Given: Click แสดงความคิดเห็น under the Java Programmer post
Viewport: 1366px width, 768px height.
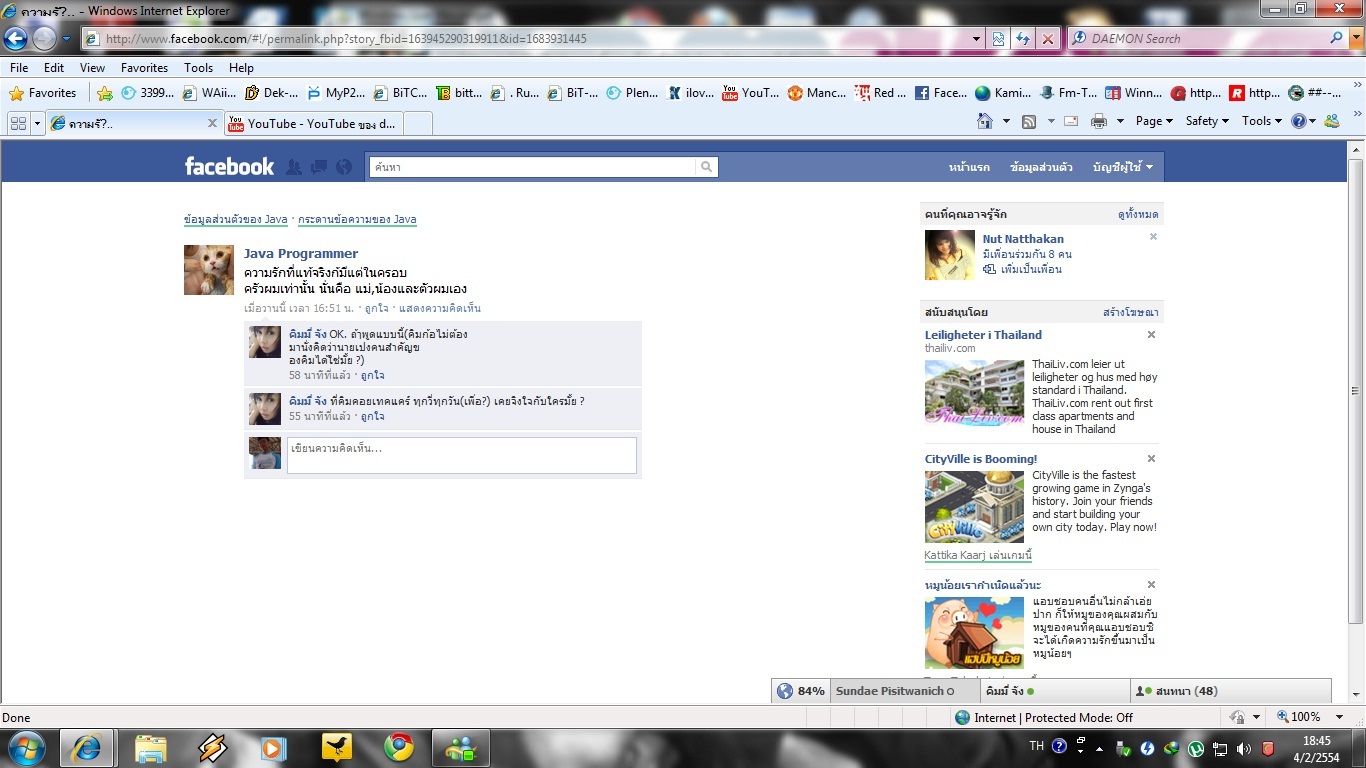Looking at the screenshot, I should click(440, 308).
